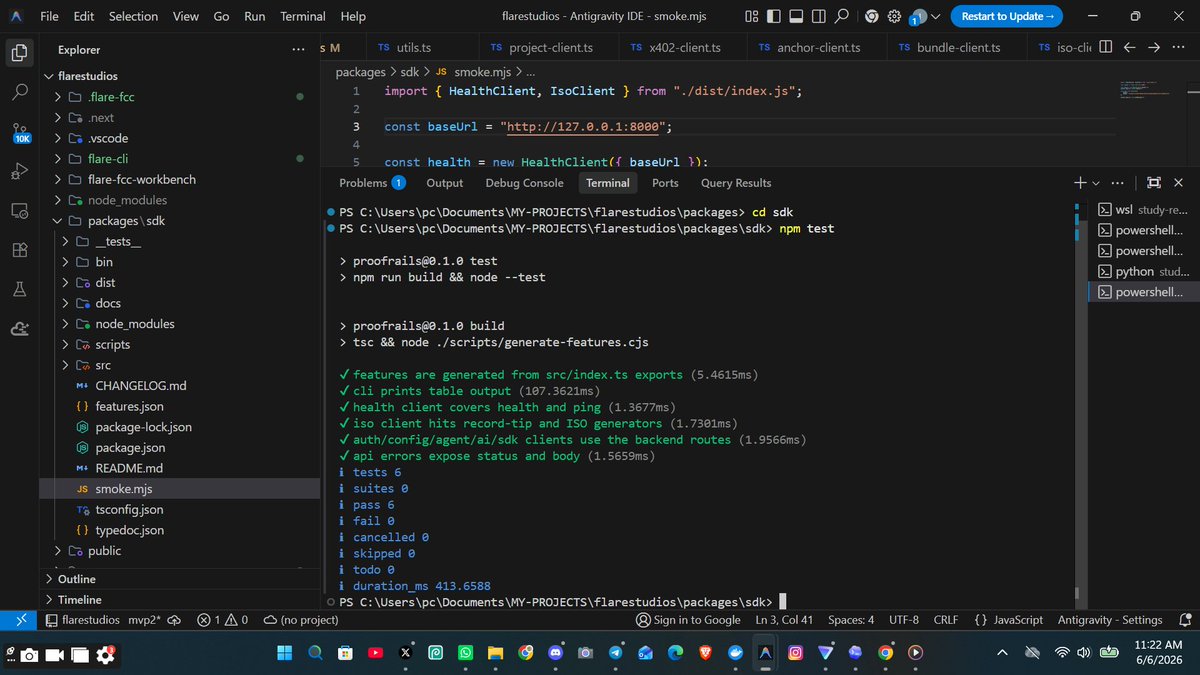Open editor More Actions menu
The height and width of the screenshot is (675, 1200).
click(1178, 47)
